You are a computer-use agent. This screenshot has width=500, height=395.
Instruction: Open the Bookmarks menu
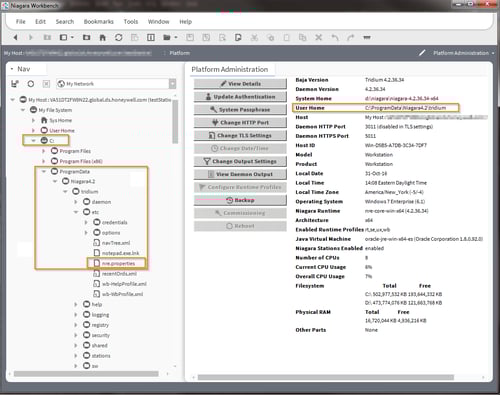click(x=99, y=22)
